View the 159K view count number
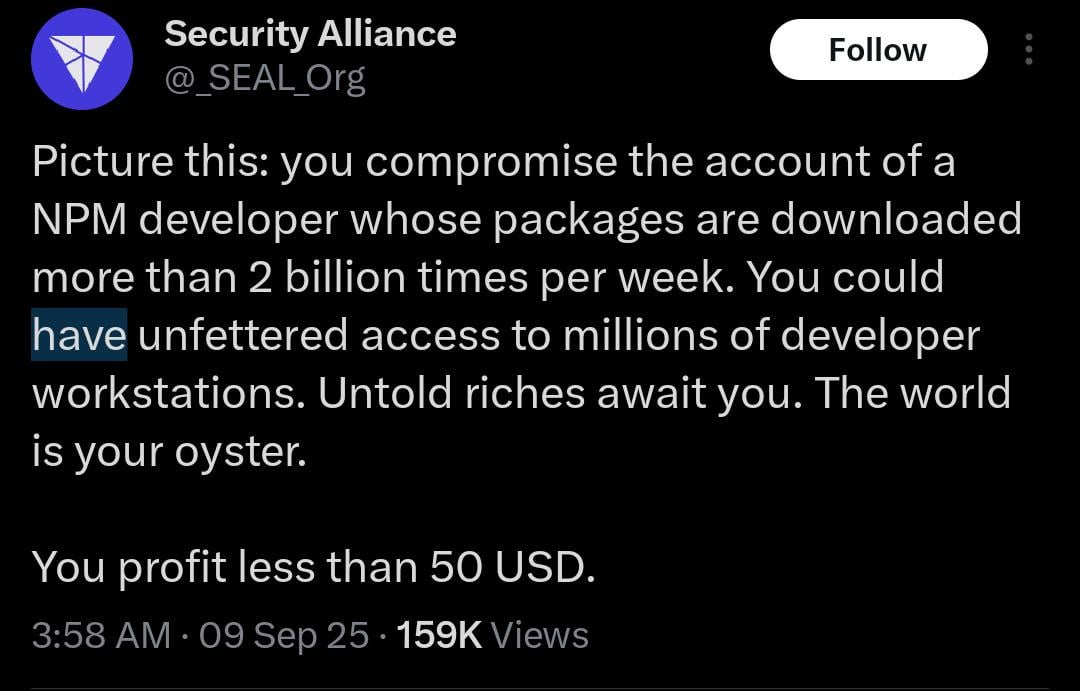Image resolution: width=1080 pixels, height=691 pixels. tap(439, 635)
